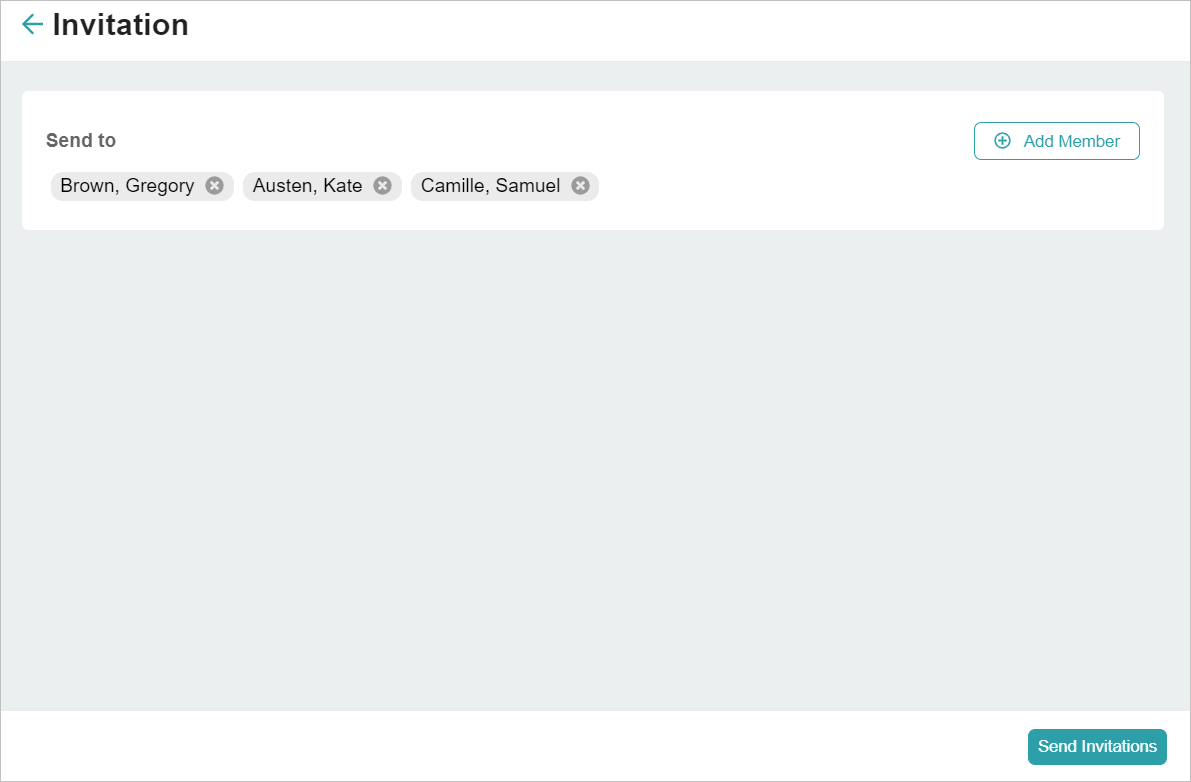
Task: Click the plus icon in Add Member
Action: click(1002, 141)
